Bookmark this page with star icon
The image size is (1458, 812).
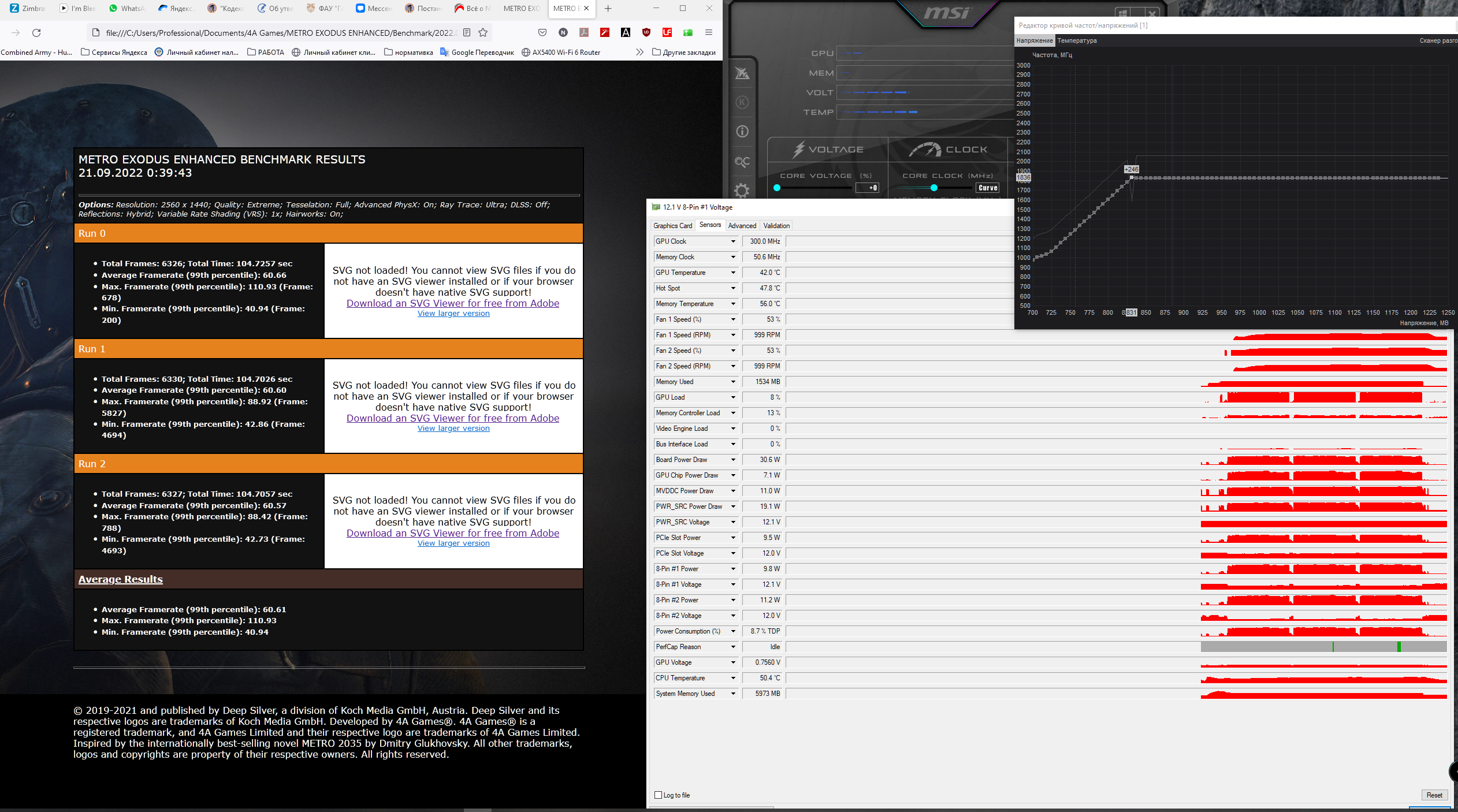point(483,33)
